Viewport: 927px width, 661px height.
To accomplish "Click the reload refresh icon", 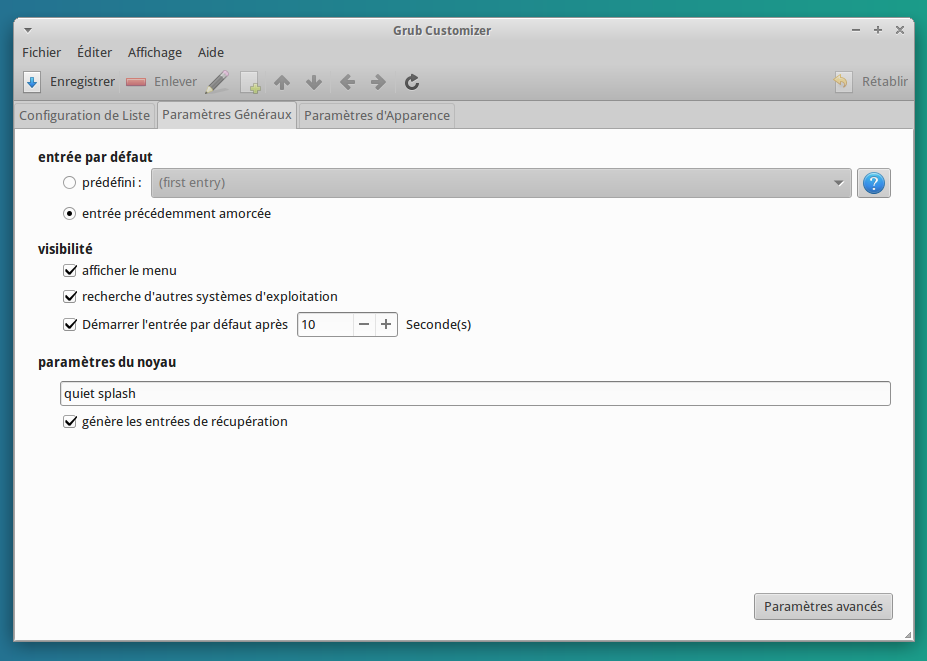I will click(411, 82).
